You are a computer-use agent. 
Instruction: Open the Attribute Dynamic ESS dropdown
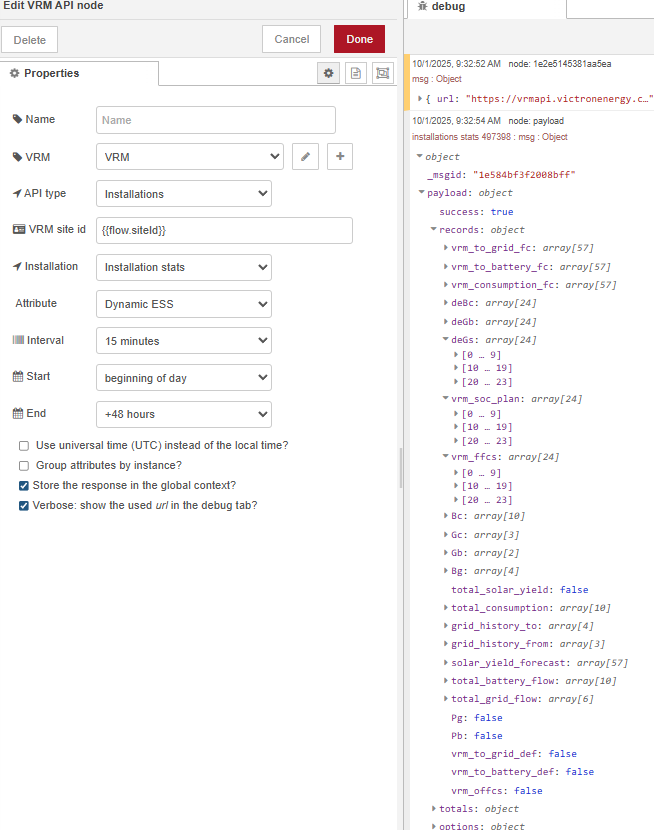coord(184,304)
